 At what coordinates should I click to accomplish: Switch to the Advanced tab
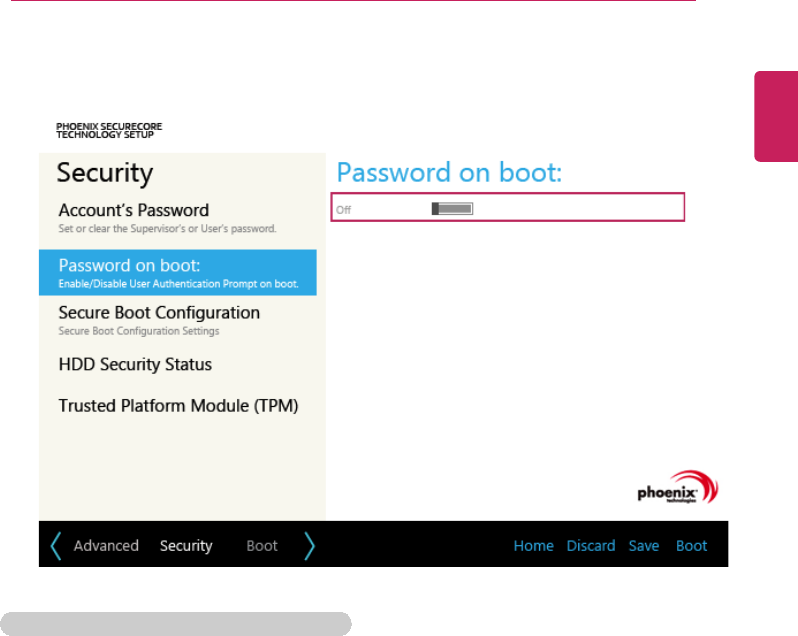click(x=106, y=546)
